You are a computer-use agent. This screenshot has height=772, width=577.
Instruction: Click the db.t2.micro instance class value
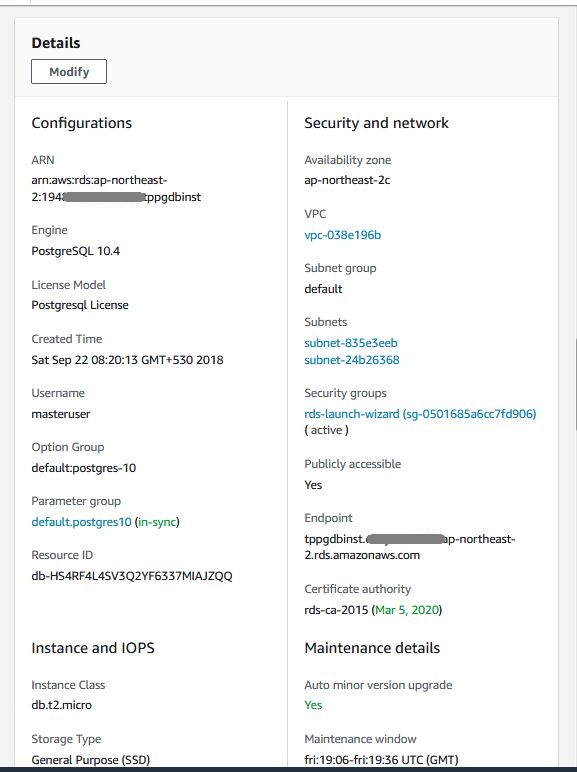(x=62, y=705)
